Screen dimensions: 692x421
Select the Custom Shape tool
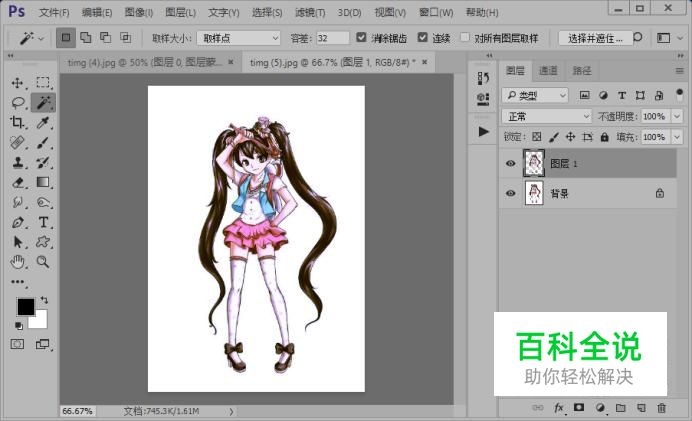43,242
